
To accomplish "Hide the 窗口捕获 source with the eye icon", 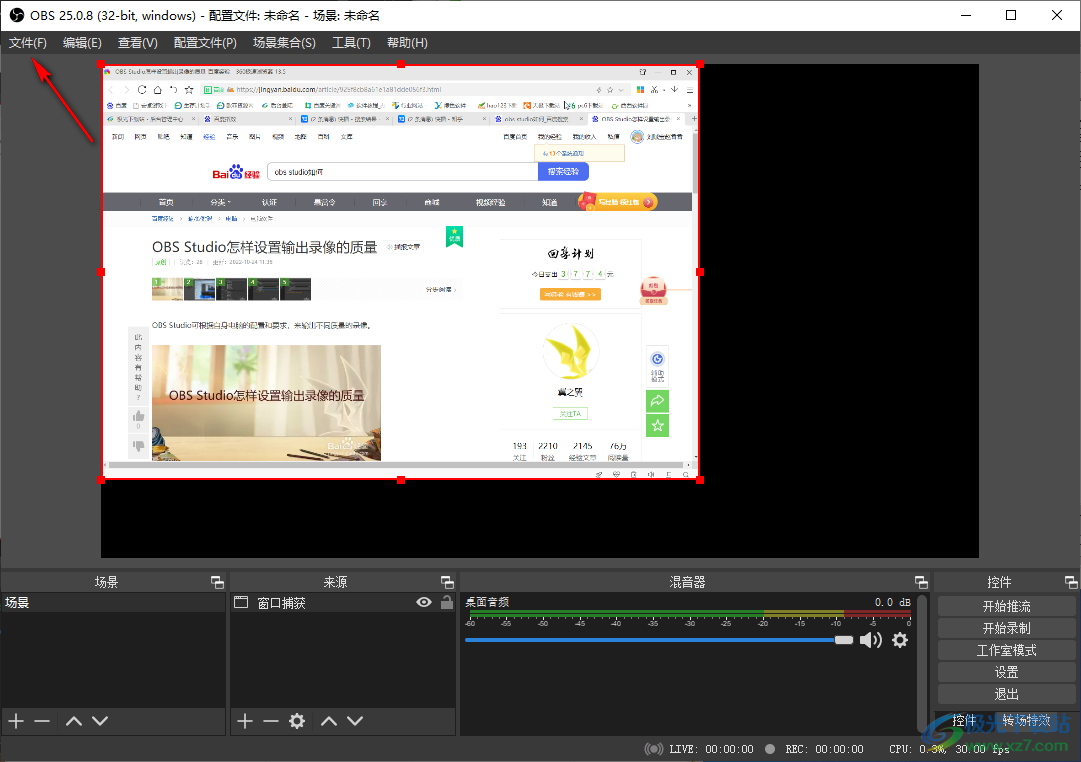I will click(424, 603).
